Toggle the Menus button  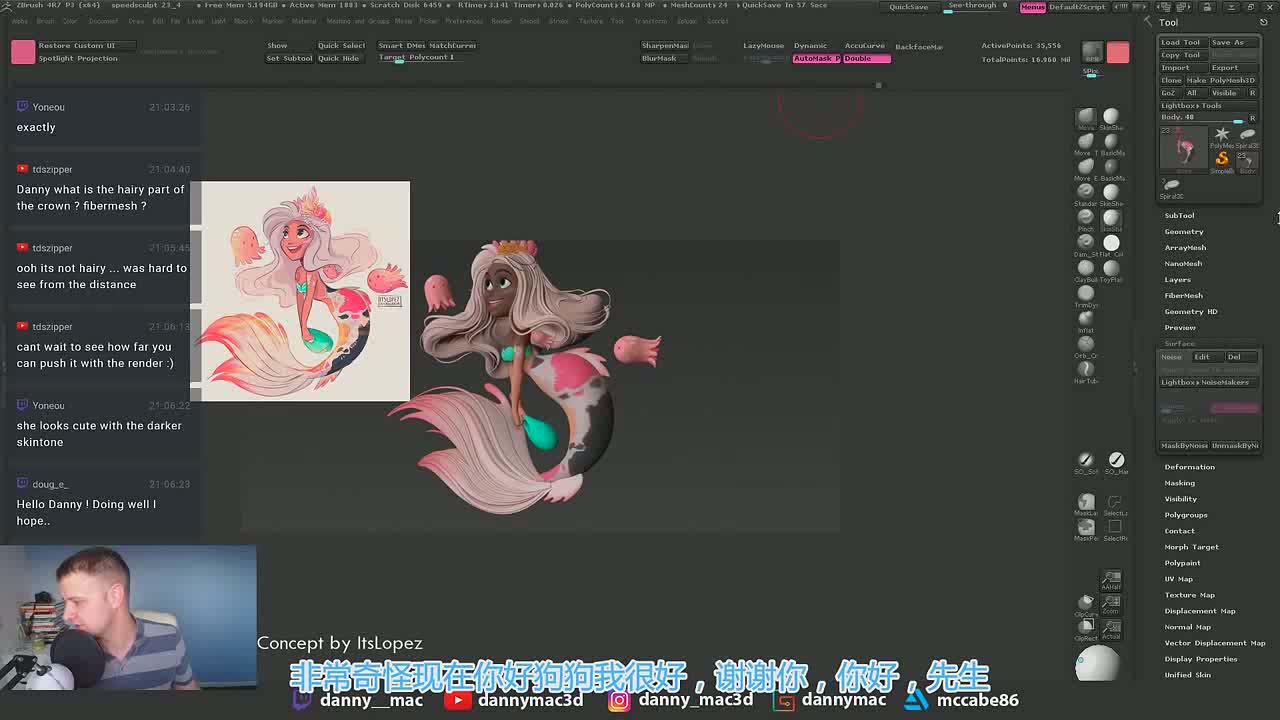click(x=1033, y=7)
